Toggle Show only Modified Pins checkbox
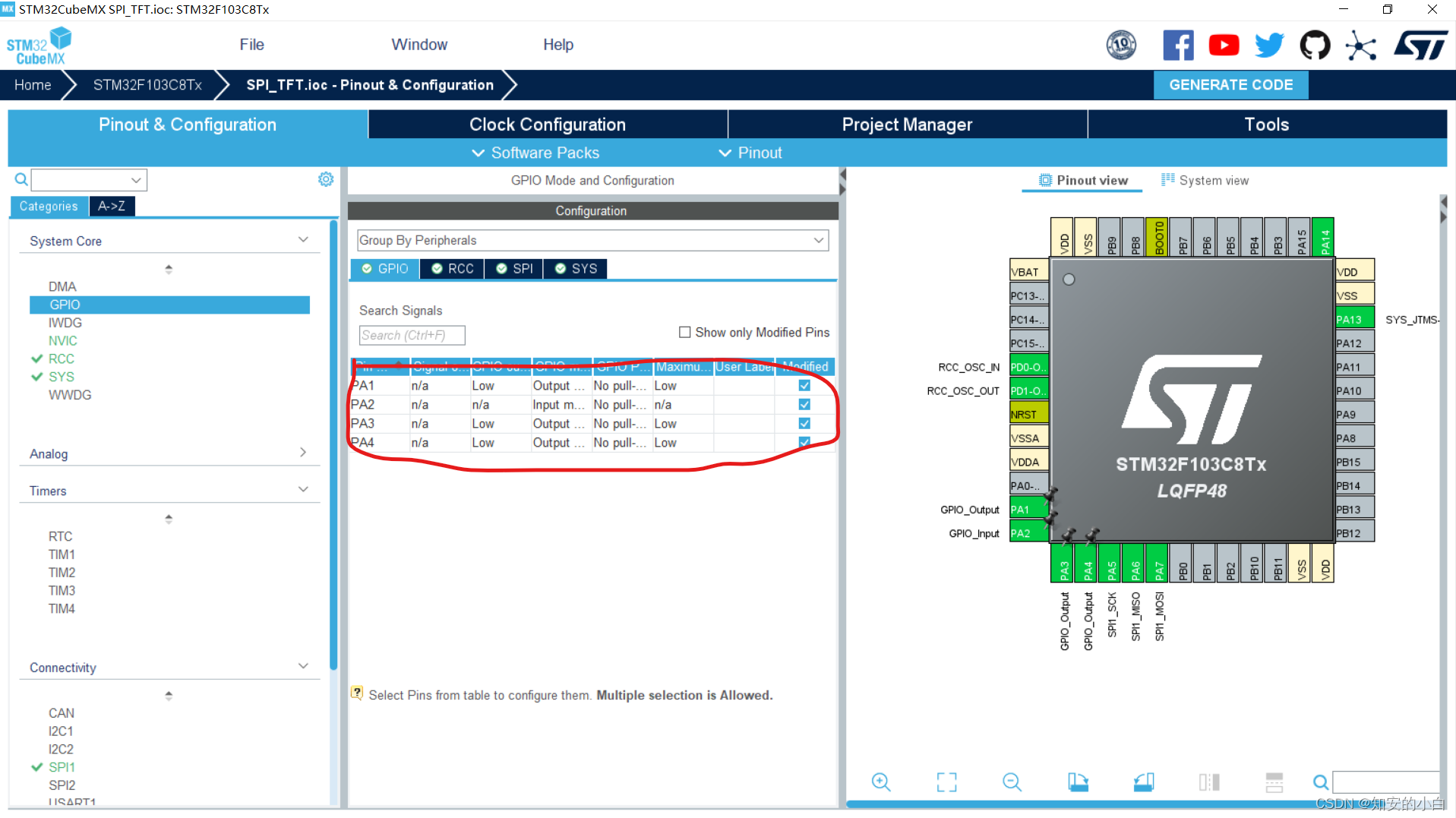1456x818 pixels. pos(684,332)
